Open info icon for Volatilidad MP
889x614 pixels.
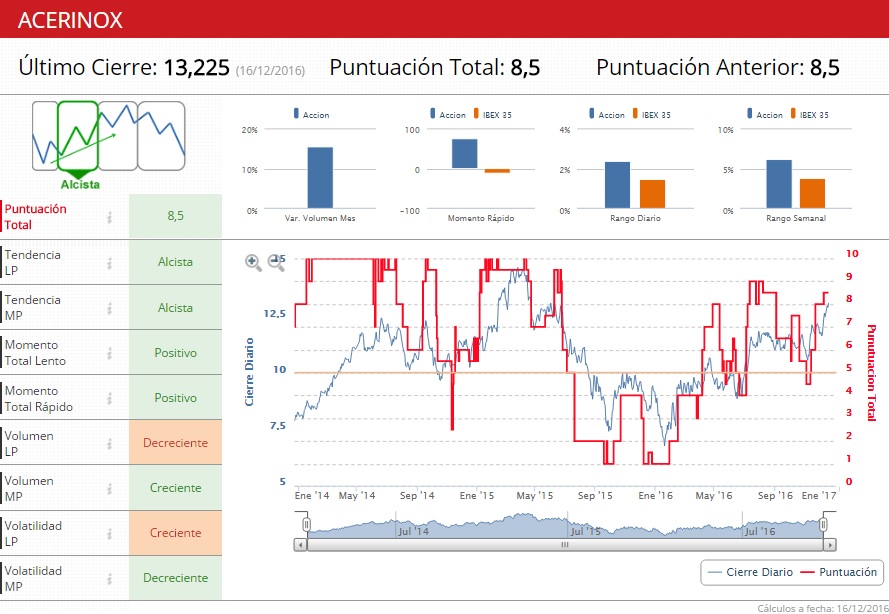(109, 578)
